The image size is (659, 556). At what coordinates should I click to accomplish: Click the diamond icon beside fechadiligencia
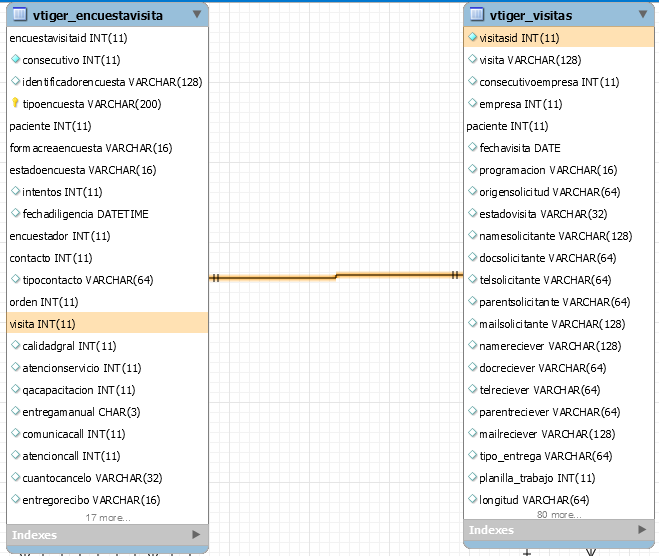pos(16,213)
